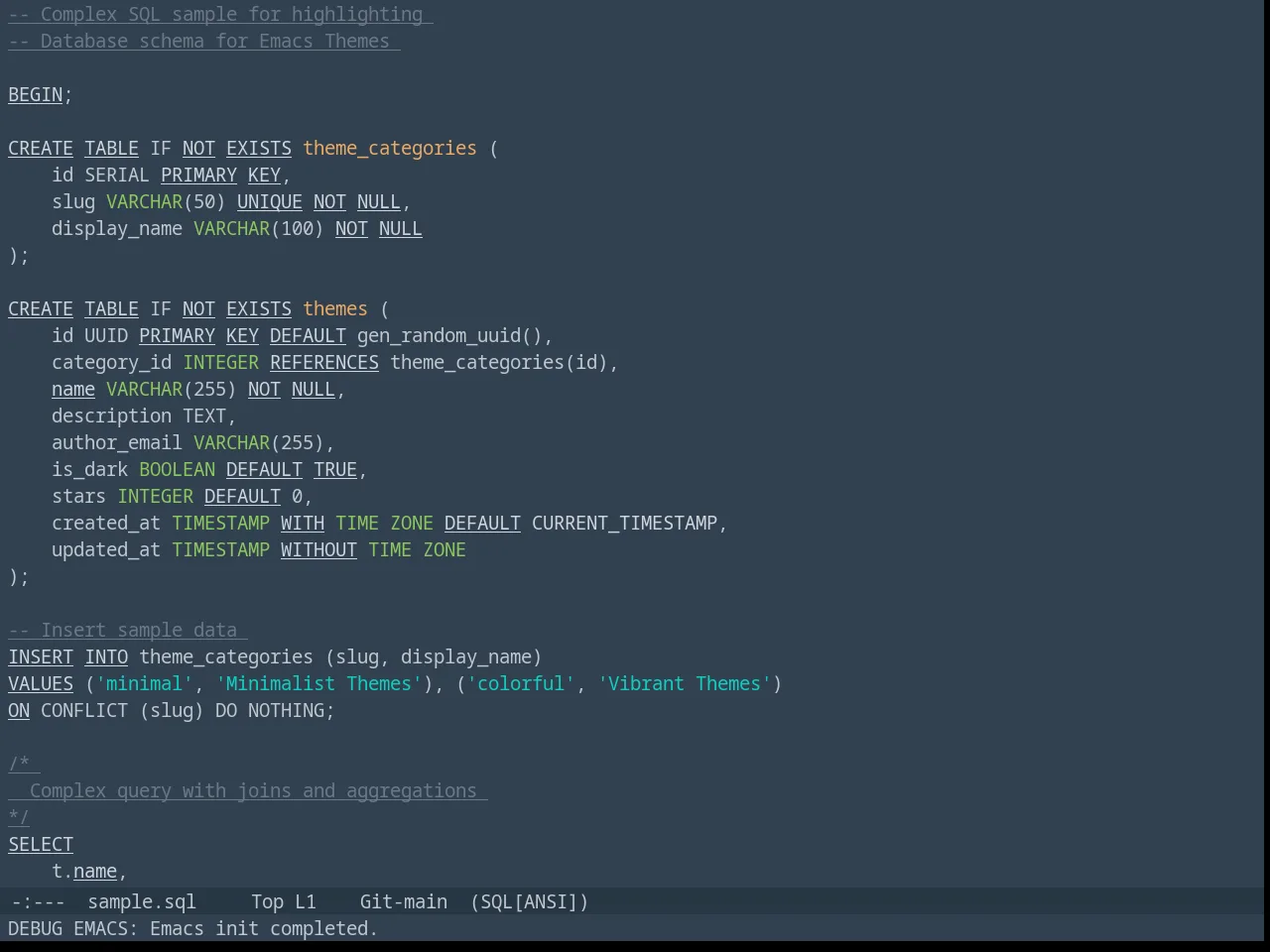Image resolution: width=1270 pixels, height=952 pixels.
Task: Place cursor on the BEGIN keyword
Action: tap(36, 95)
